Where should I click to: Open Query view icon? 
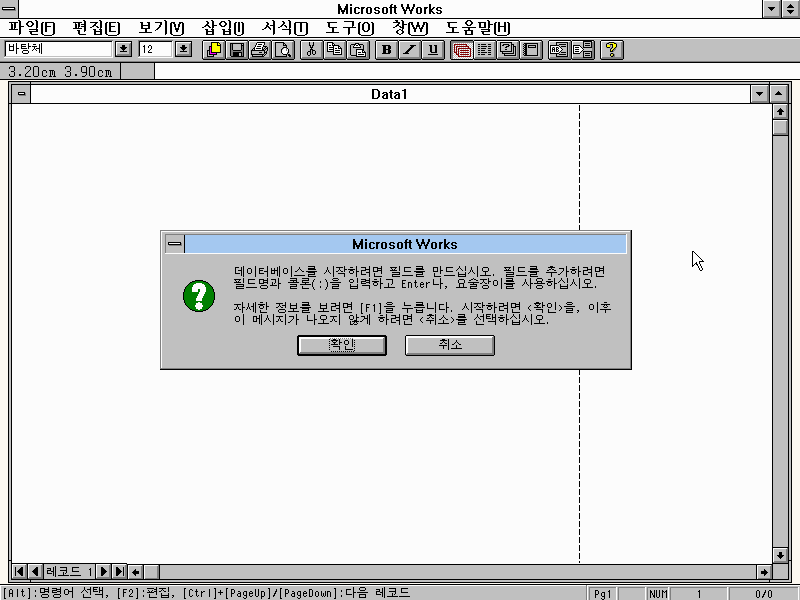508,49
